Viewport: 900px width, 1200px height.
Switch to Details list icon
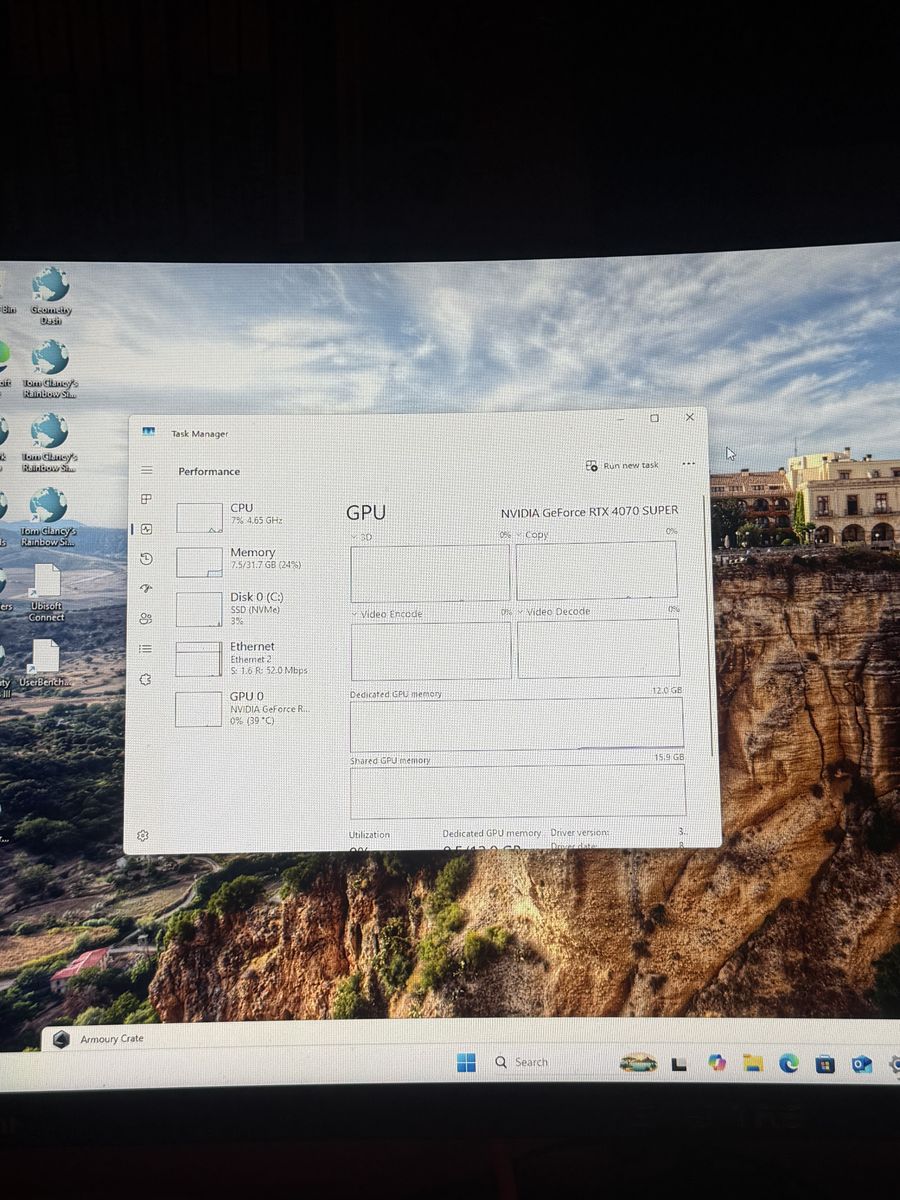pyautogui.click(x=146, y=649)
